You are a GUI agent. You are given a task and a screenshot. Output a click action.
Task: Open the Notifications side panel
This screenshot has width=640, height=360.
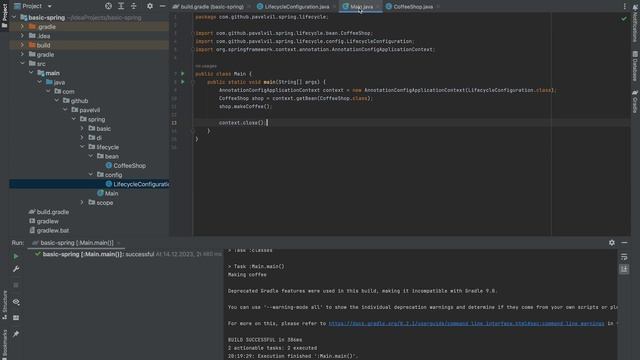click(635, 25)
